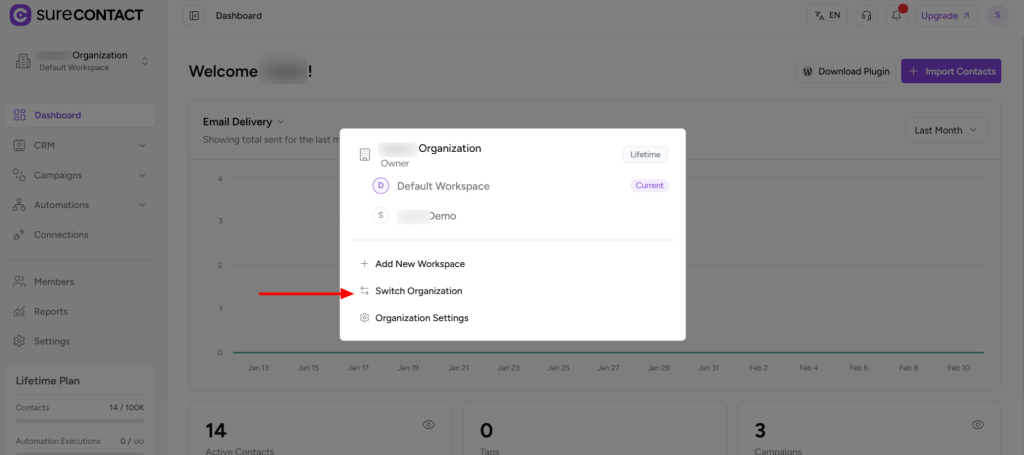The image size is (1024, 455).
Task: Open the user avatar S menu
Action: [998, 16]
